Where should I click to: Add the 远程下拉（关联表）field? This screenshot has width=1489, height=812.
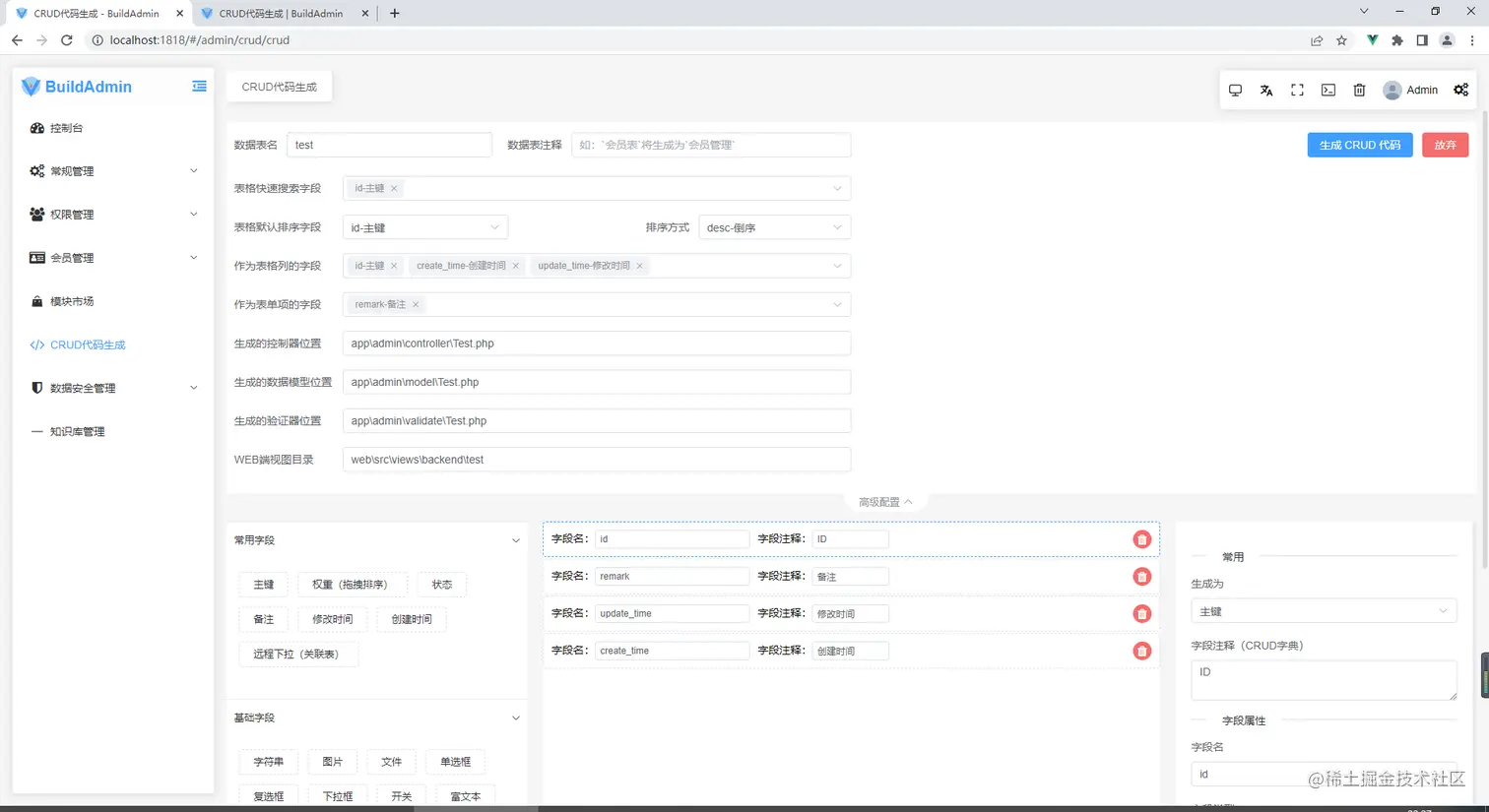[296, 655]
